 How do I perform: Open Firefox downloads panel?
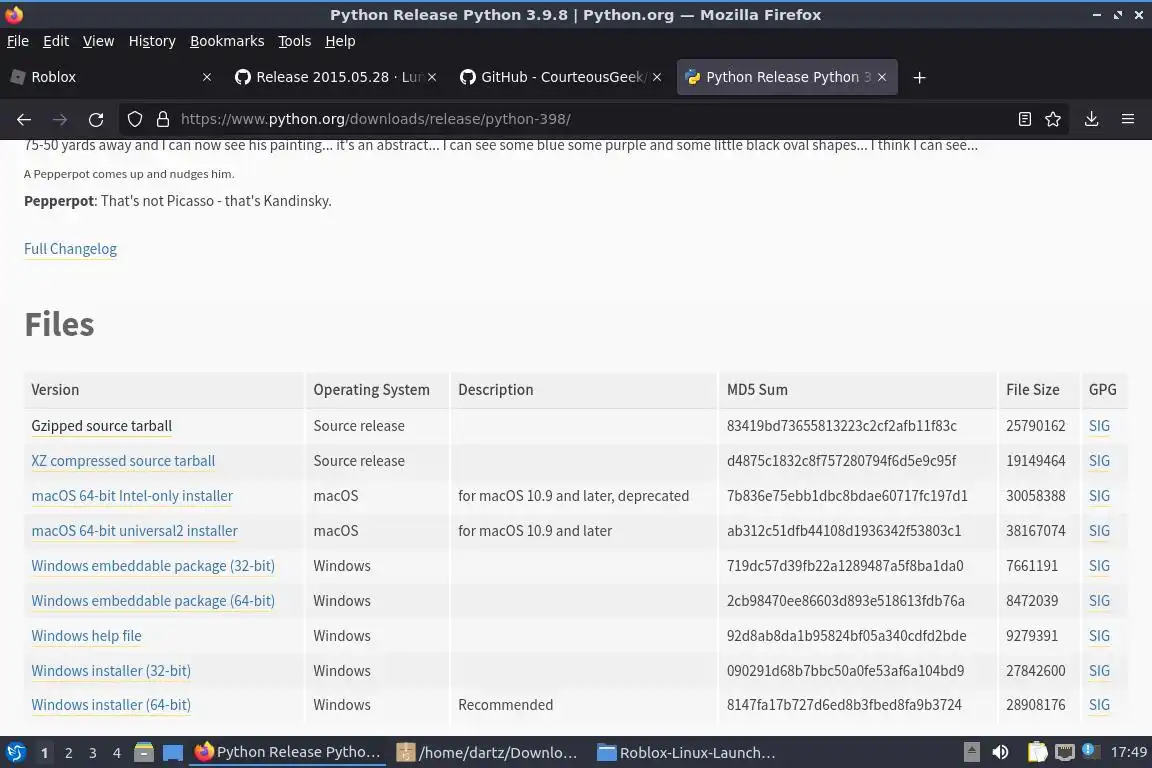click(x=1091, y=119)
